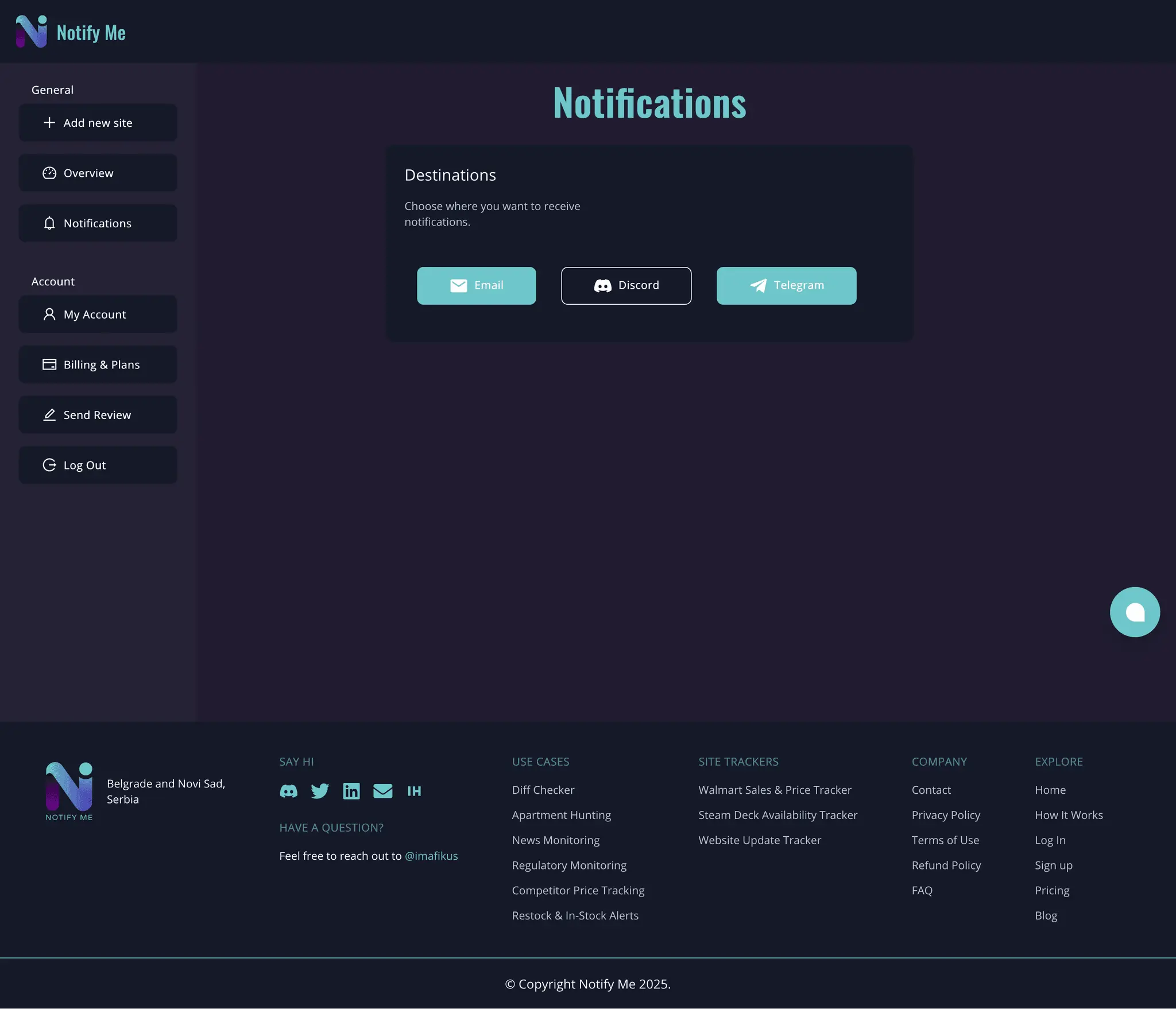Viewport: 1176px width, 1009px height.
Task: Open the Indie Hackers IH icon
Action: click(x=414, y=791)
